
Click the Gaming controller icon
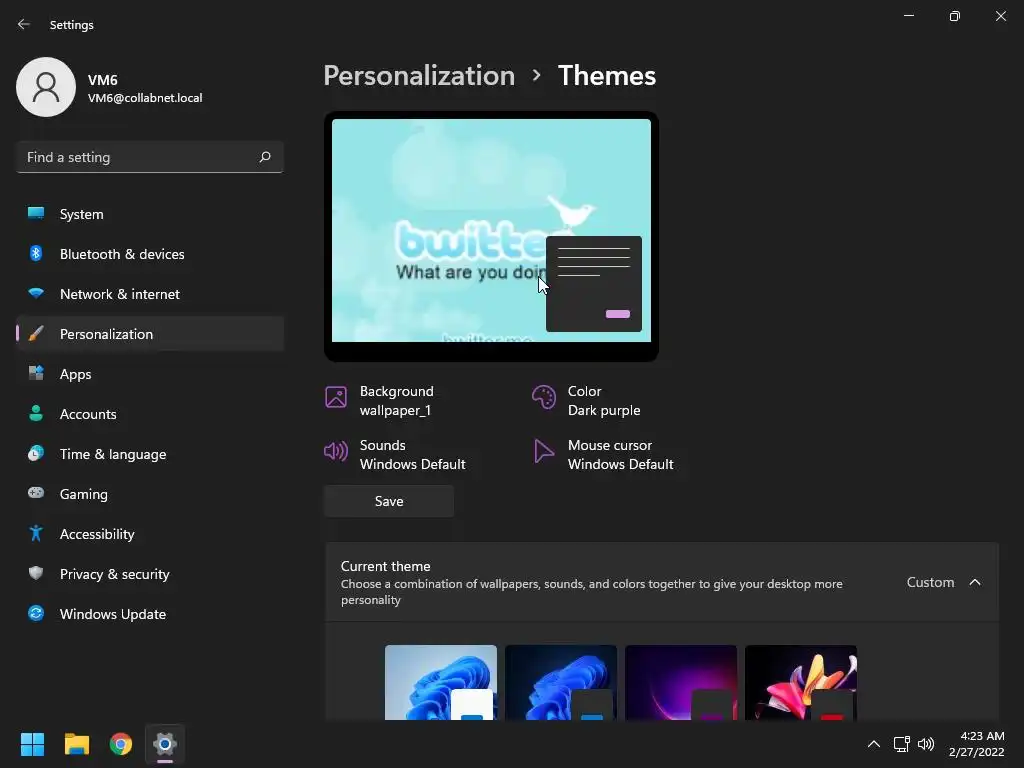(36, 493)
